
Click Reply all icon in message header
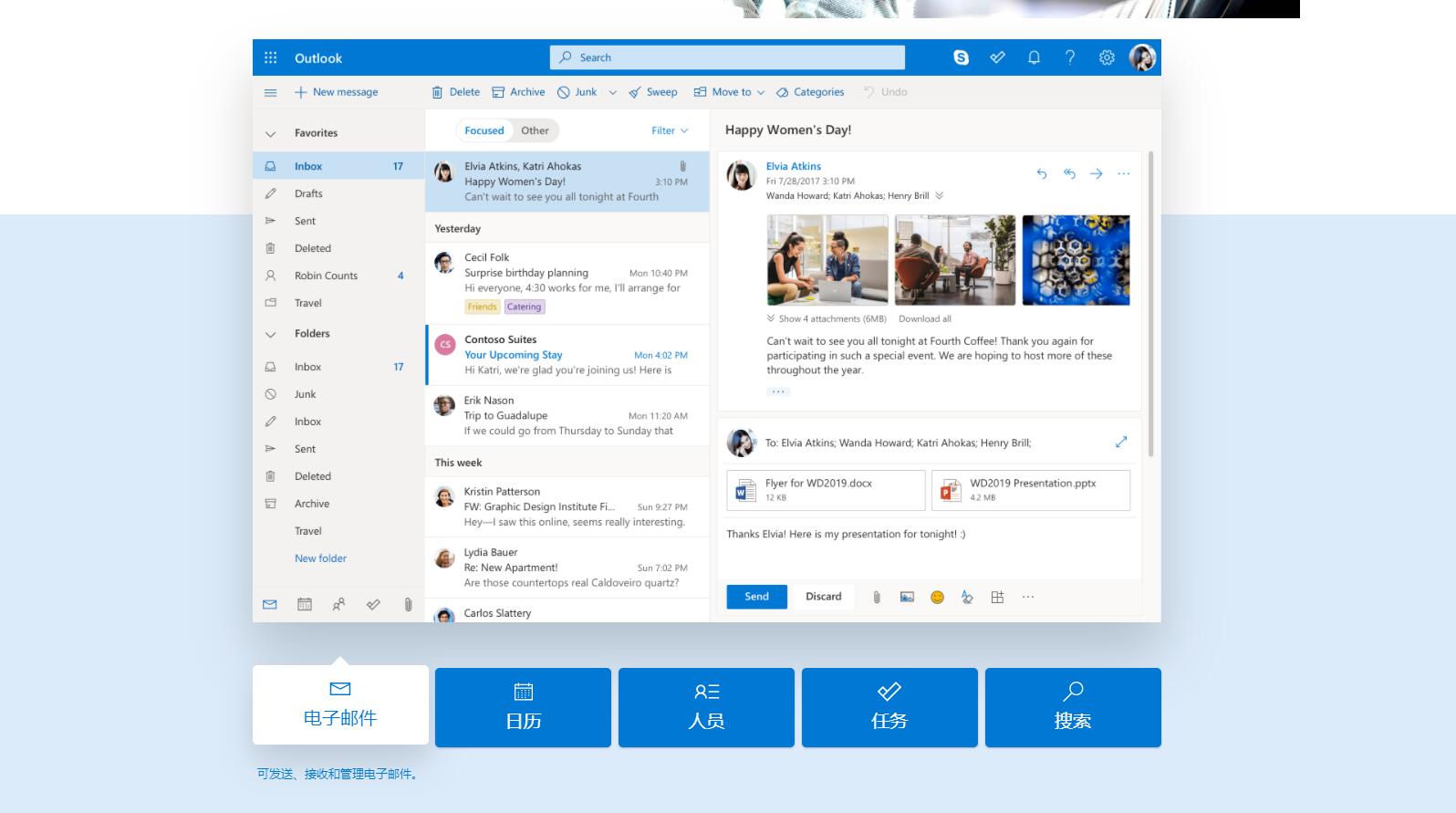coord(1069,173)
